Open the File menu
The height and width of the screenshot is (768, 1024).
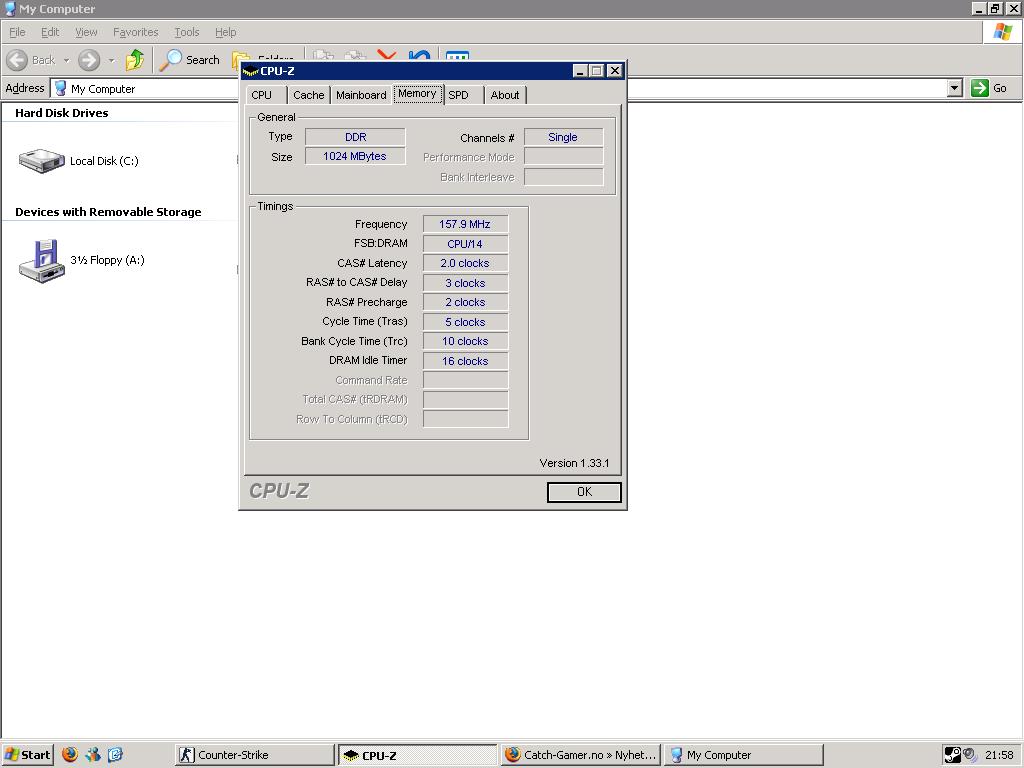tap(17, 32)
